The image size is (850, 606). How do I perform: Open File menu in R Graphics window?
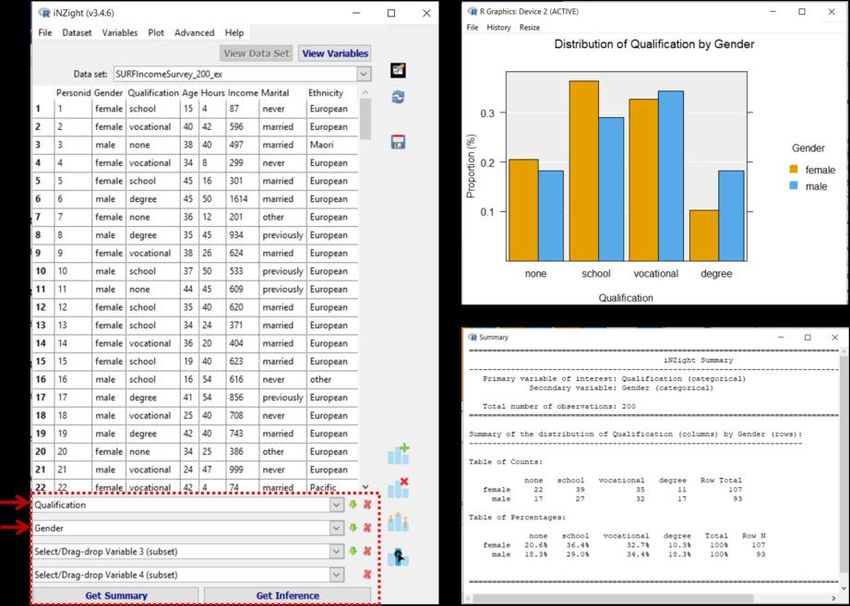pyautogui.click(x=473, y=27)
